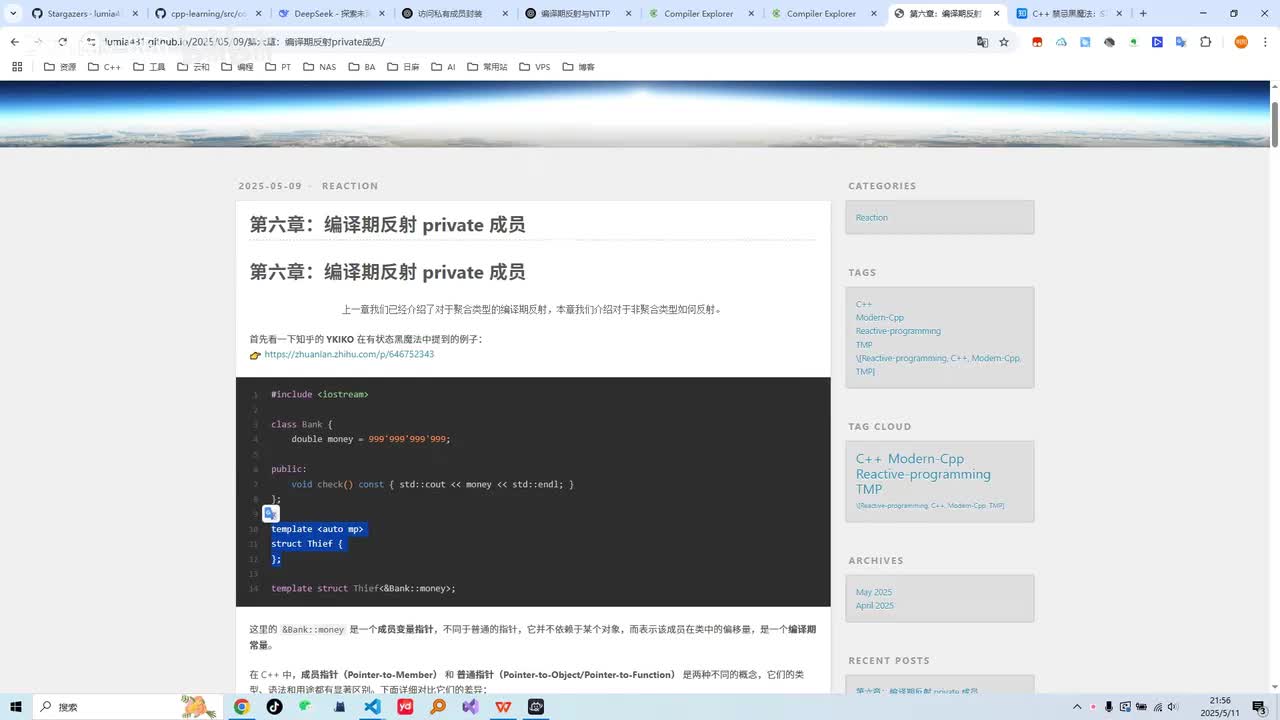
Task: Expand the 博客 bookmark folder
Action: click(x=578, y=67)
